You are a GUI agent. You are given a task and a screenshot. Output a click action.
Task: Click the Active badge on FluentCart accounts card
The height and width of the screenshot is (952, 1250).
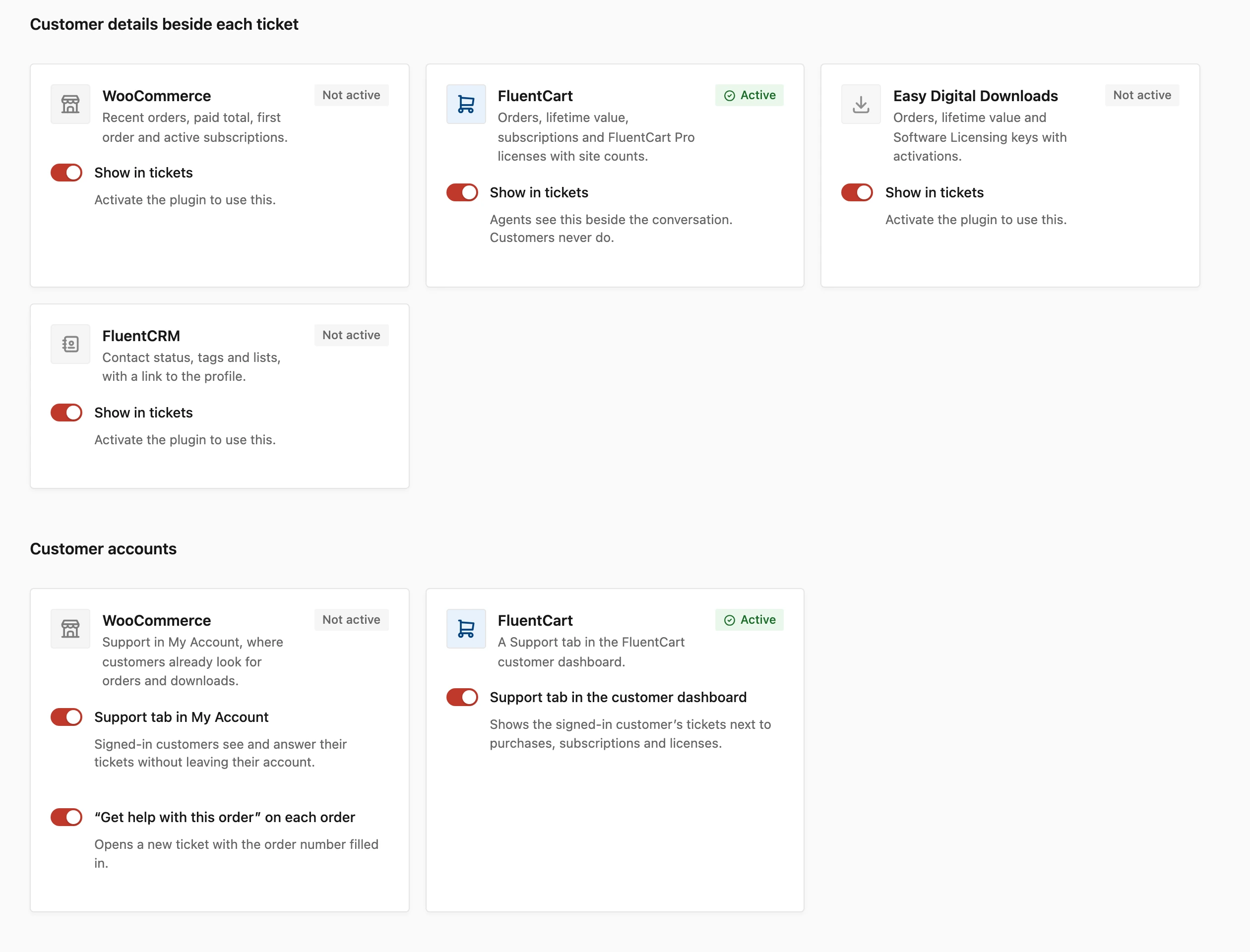click(x=750, y=620)
